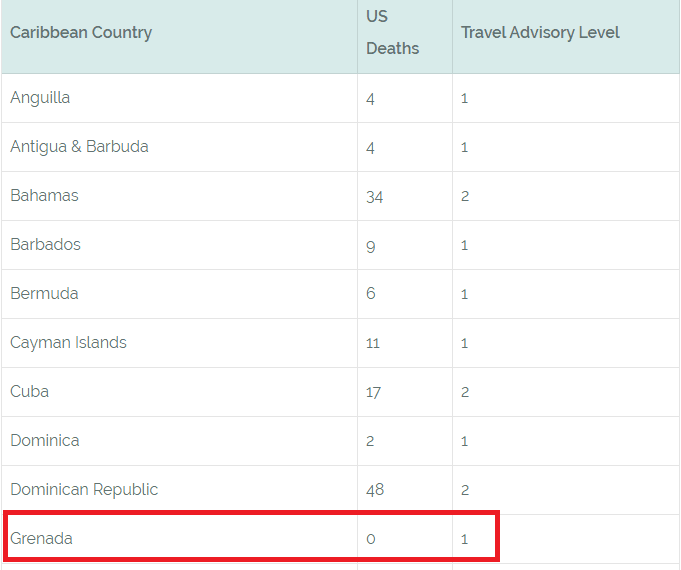Image resolution: width=681 pixels, height=570 pixels.
Task: Select the Anguilla country cell
Action: [x=40, y=98]
